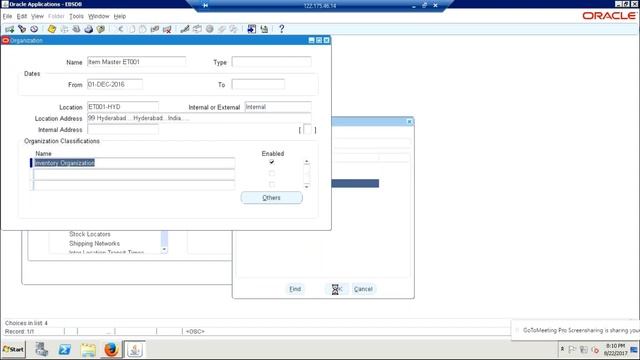The width and height of the screenshot is (640, 360).
Task: Click the yellow Save toolbar icon
Action: 51,29
